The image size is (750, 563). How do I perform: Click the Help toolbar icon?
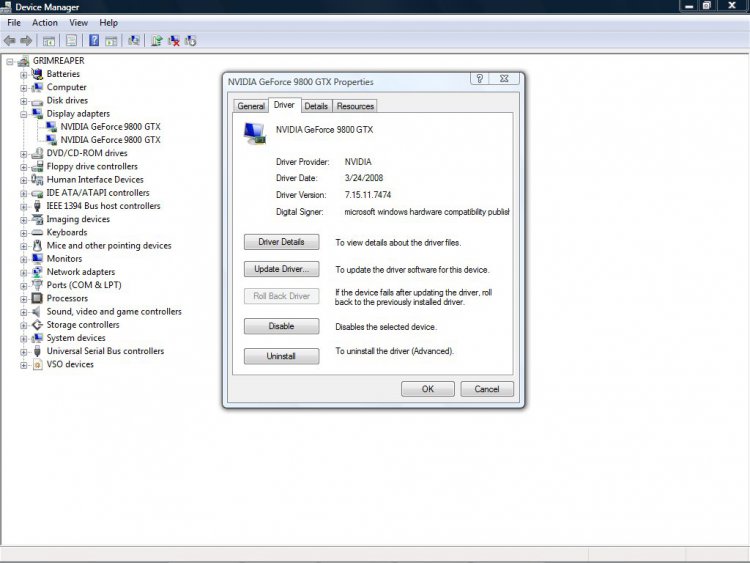tap(94, 41)
